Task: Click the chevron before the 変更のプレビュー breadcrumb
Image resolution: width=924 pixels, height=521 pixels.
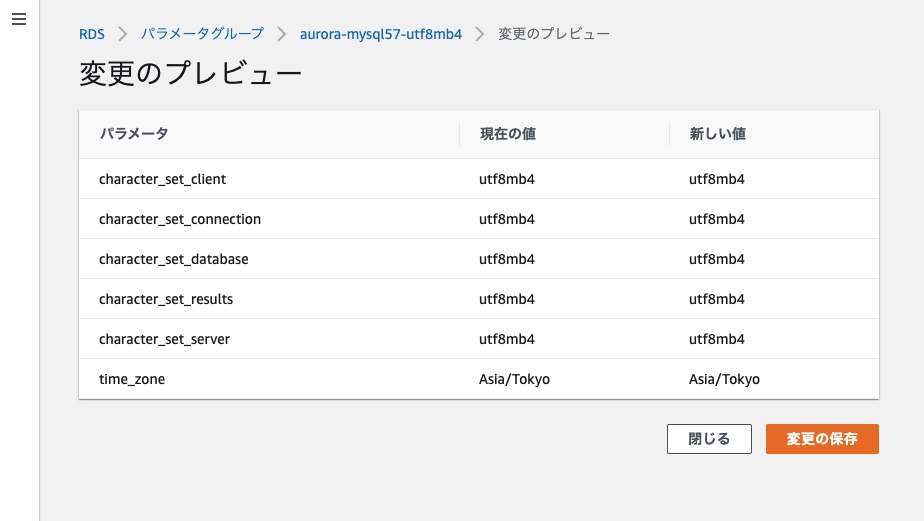Action: pos(480,34)
